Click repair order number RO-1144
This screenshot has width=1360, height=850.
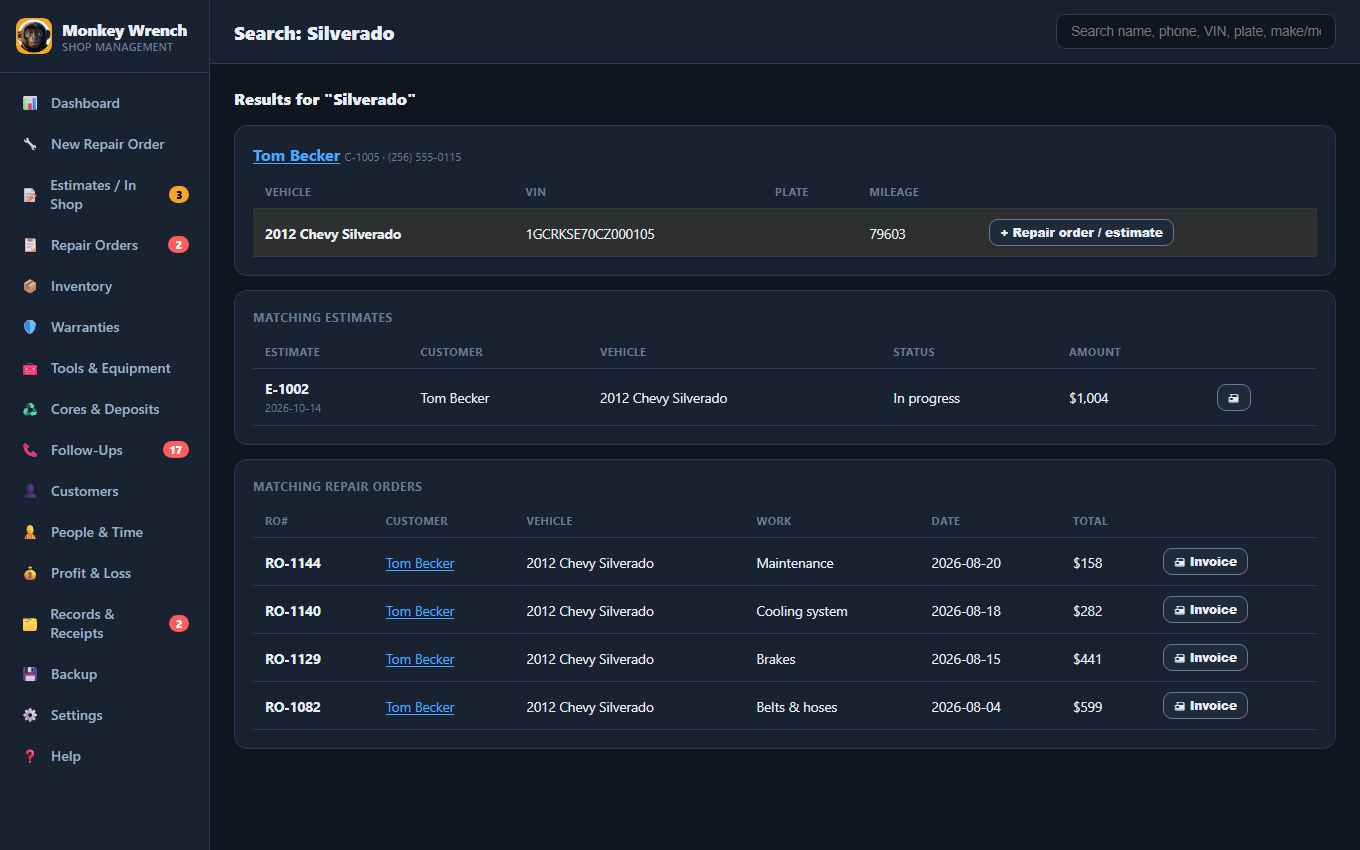[293, 563]
